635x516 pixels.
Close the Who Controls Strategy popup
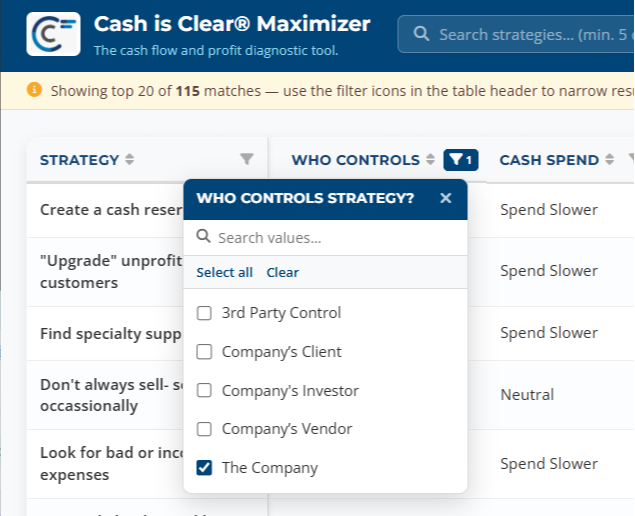pos(445,198)
